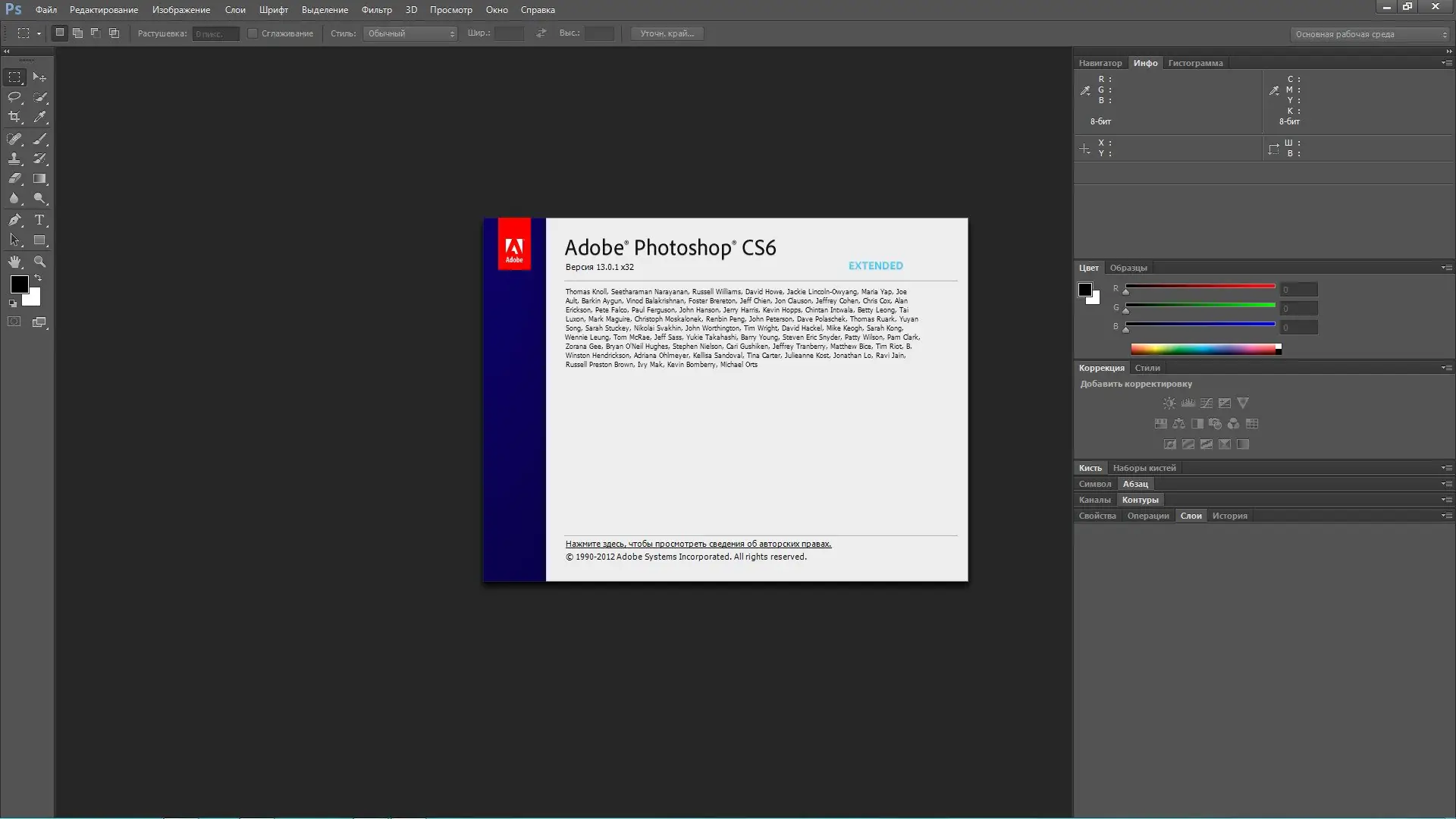This screenshot has width=1456, height=819.
Task: Select the Pen tool
Action: click(14, 220)
